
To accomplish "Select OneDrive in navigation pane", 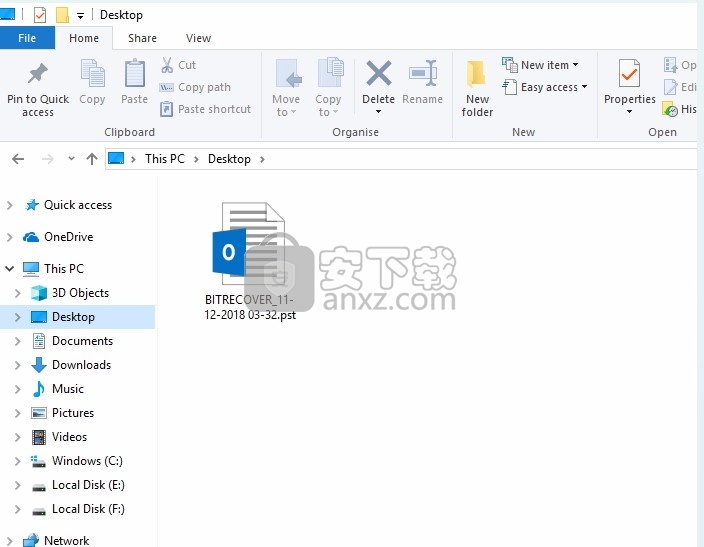I will (68, 237).
